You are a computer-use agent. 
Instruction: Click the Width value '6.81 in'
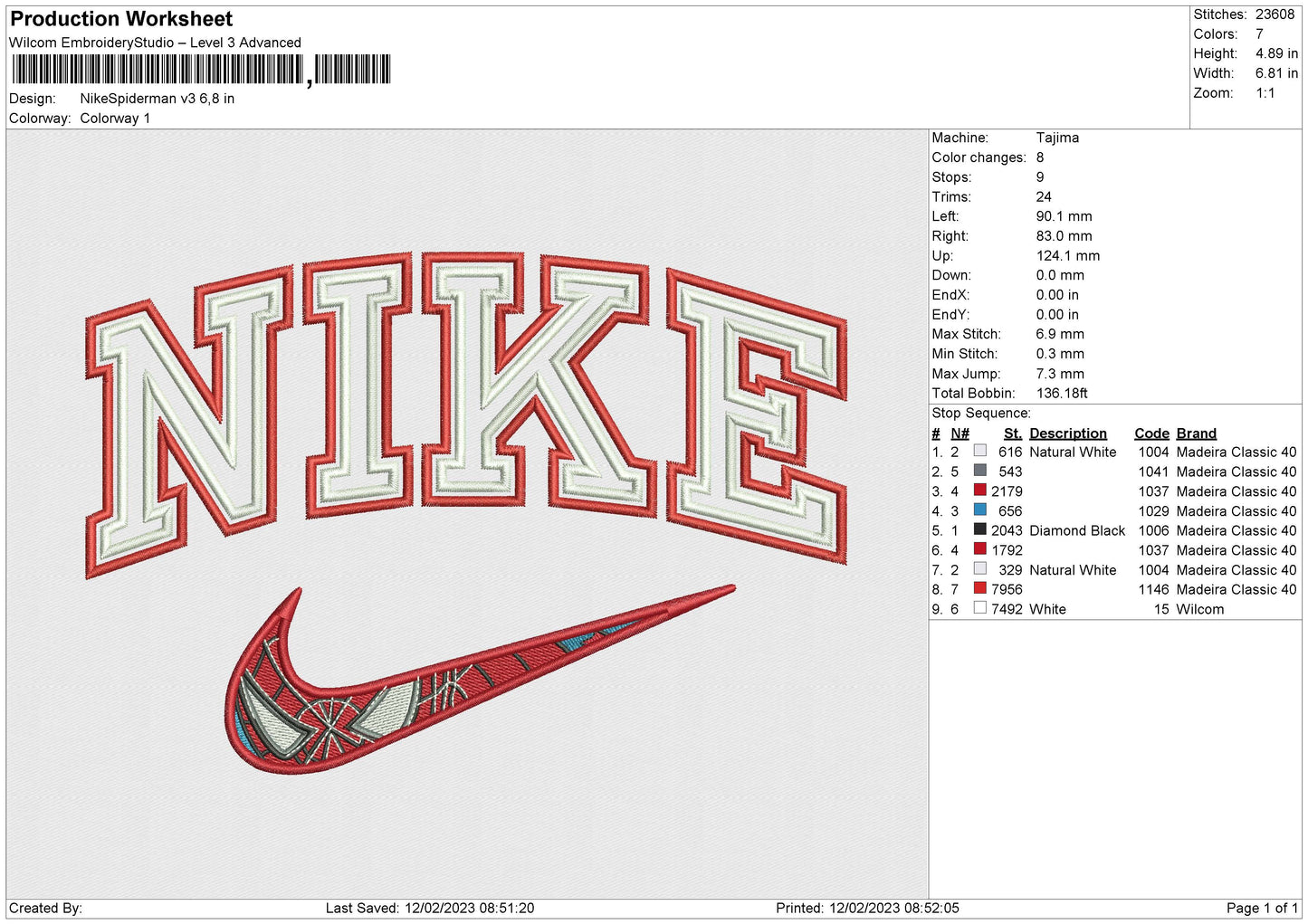click(1276, 73)
